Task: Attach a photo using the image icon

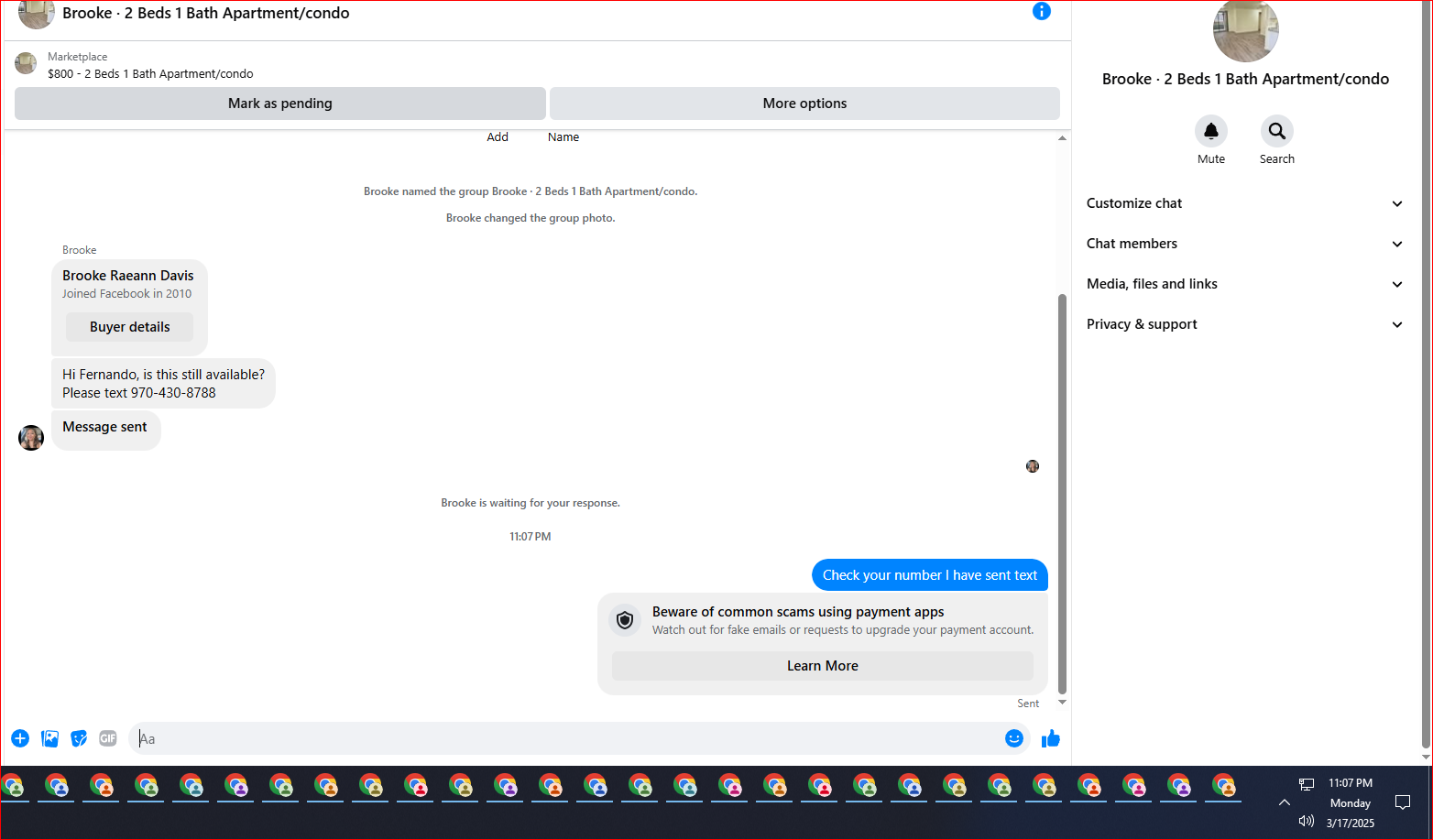Action: click(49, 738)
